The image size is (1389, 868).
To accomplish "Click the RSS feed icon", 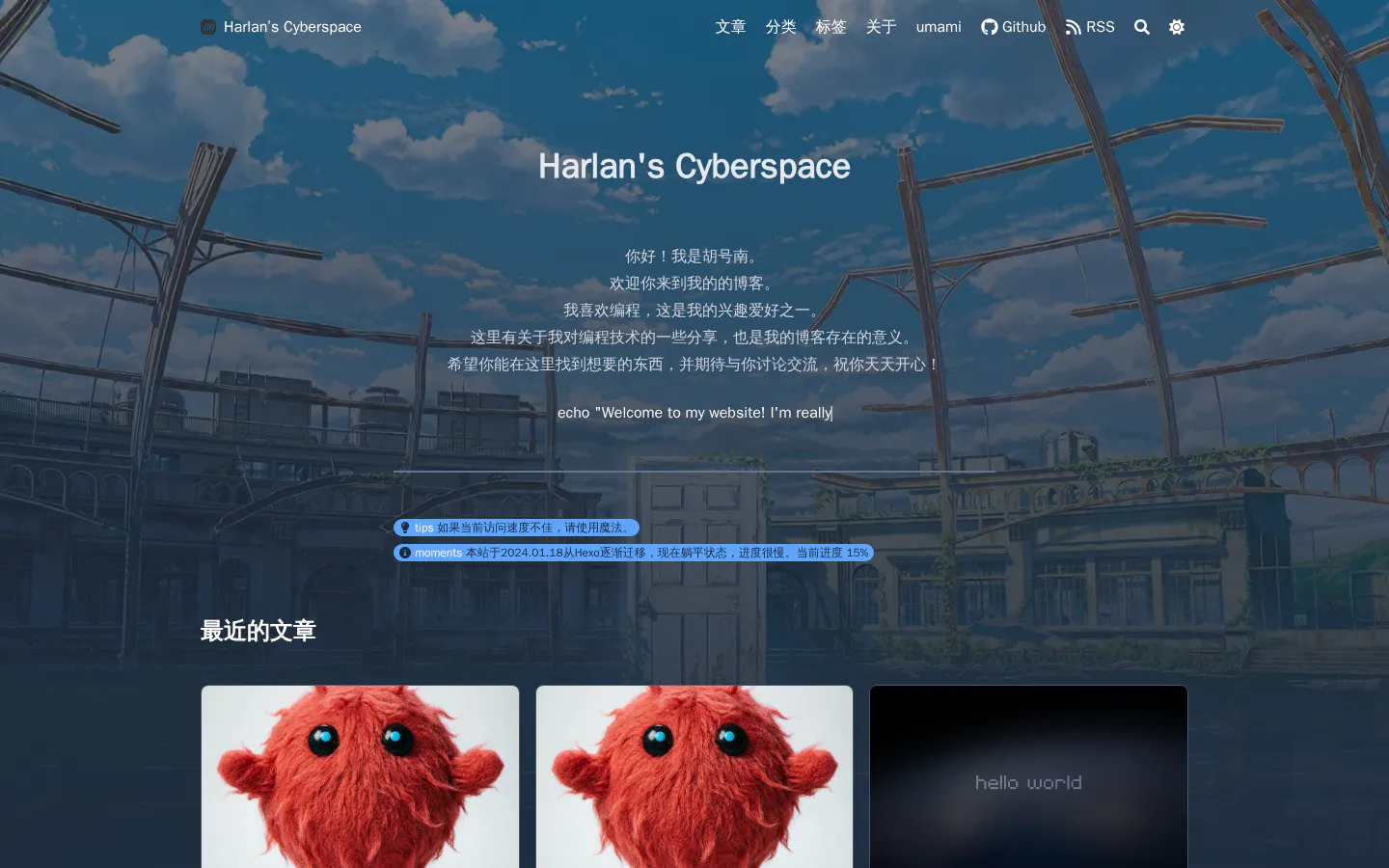I will point(1074,27).
